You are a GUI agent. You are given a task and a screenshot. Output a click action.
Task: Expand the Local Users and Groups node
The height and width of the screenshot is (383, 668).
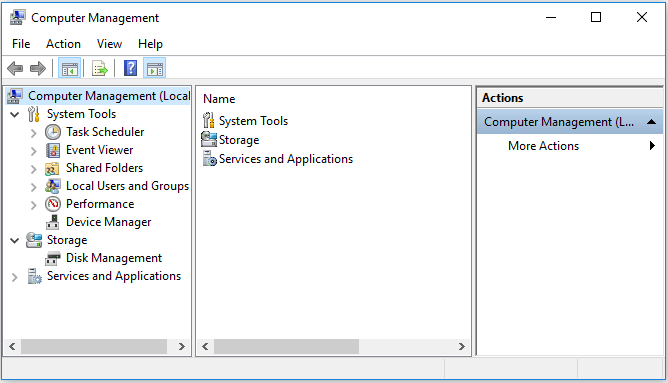click(34, 187)
